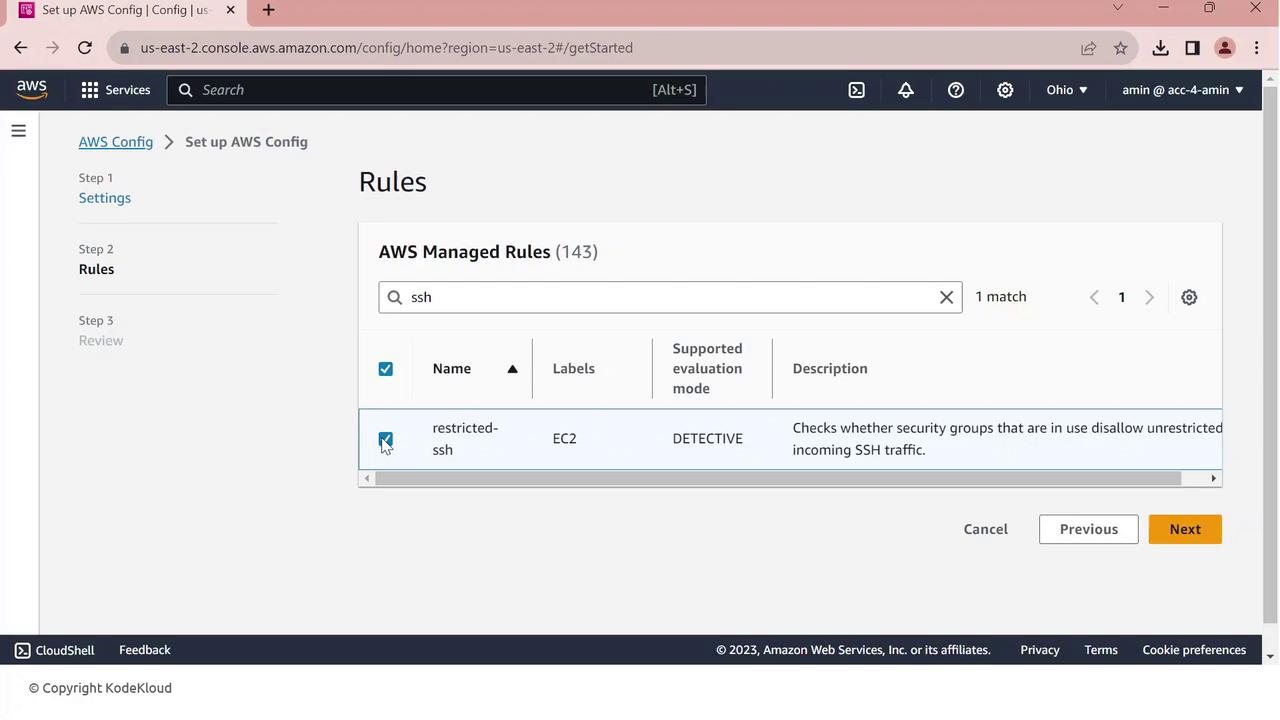Reload the current page
This screenshot has width=1280, height=720.
coord(85,48)
